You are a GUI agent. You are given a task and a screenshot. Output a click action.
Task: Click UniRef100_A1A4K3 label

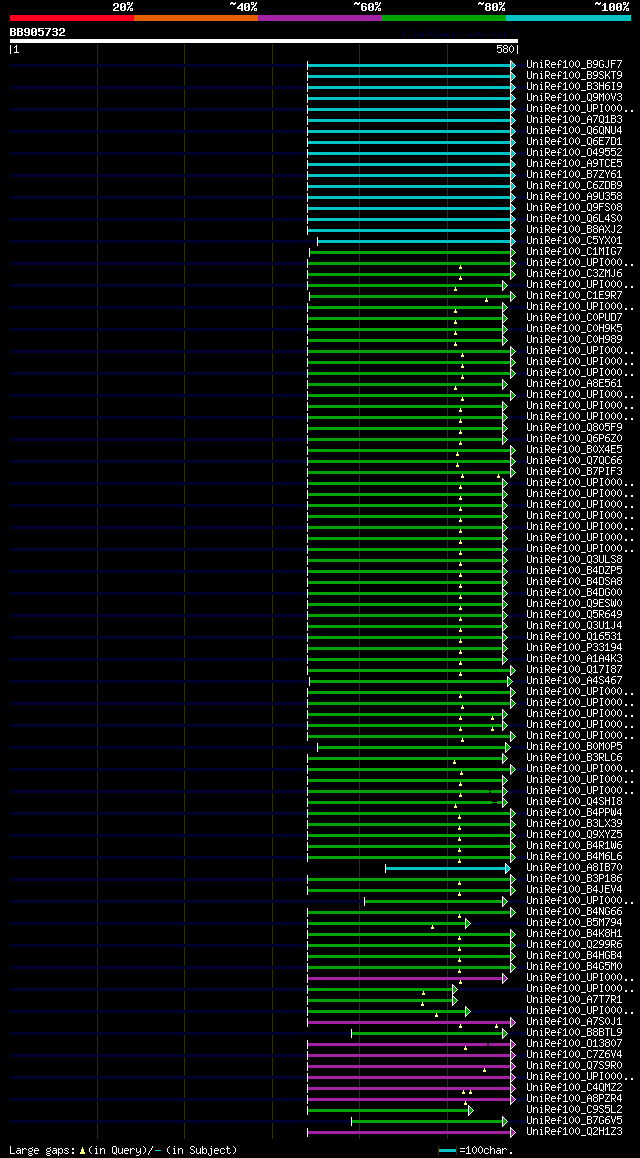(574, 658)
